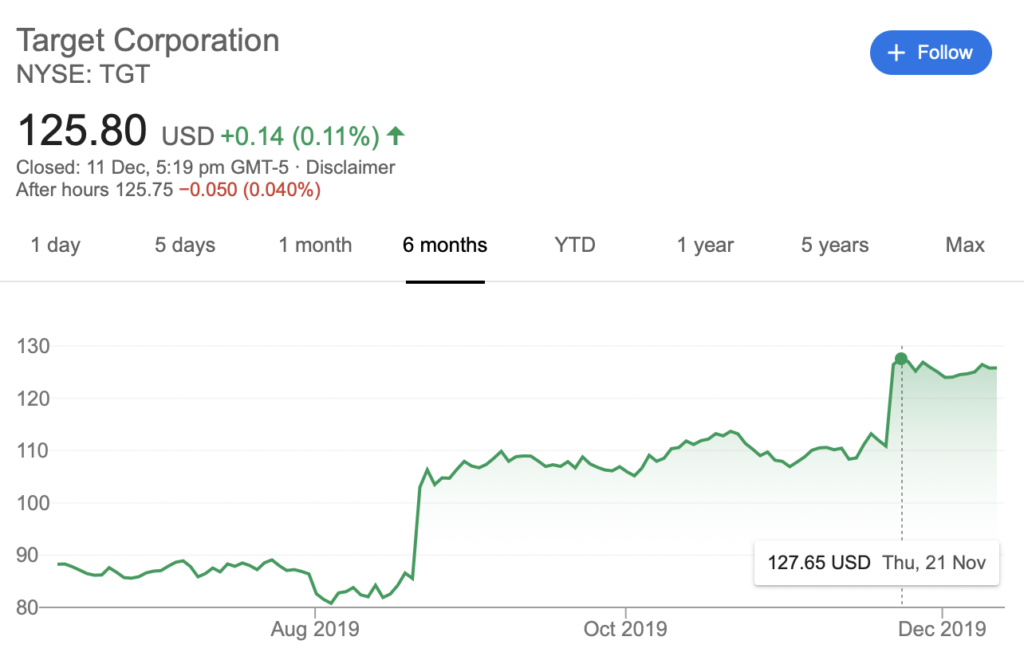The height and width of the screenshot is (668, 1024).
Task: Click the Oct 2019 axis label
Action: coord(625,629)
